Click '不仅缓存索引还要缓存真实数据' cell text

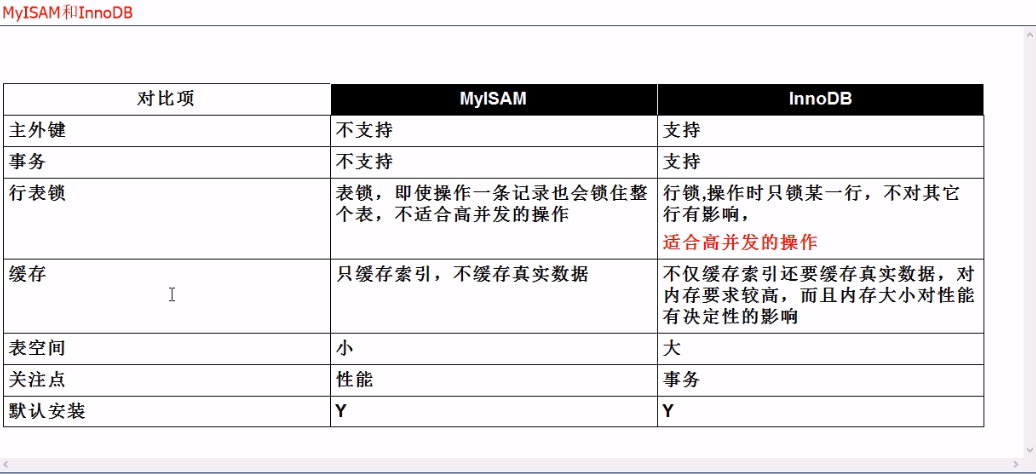point(819,296)
